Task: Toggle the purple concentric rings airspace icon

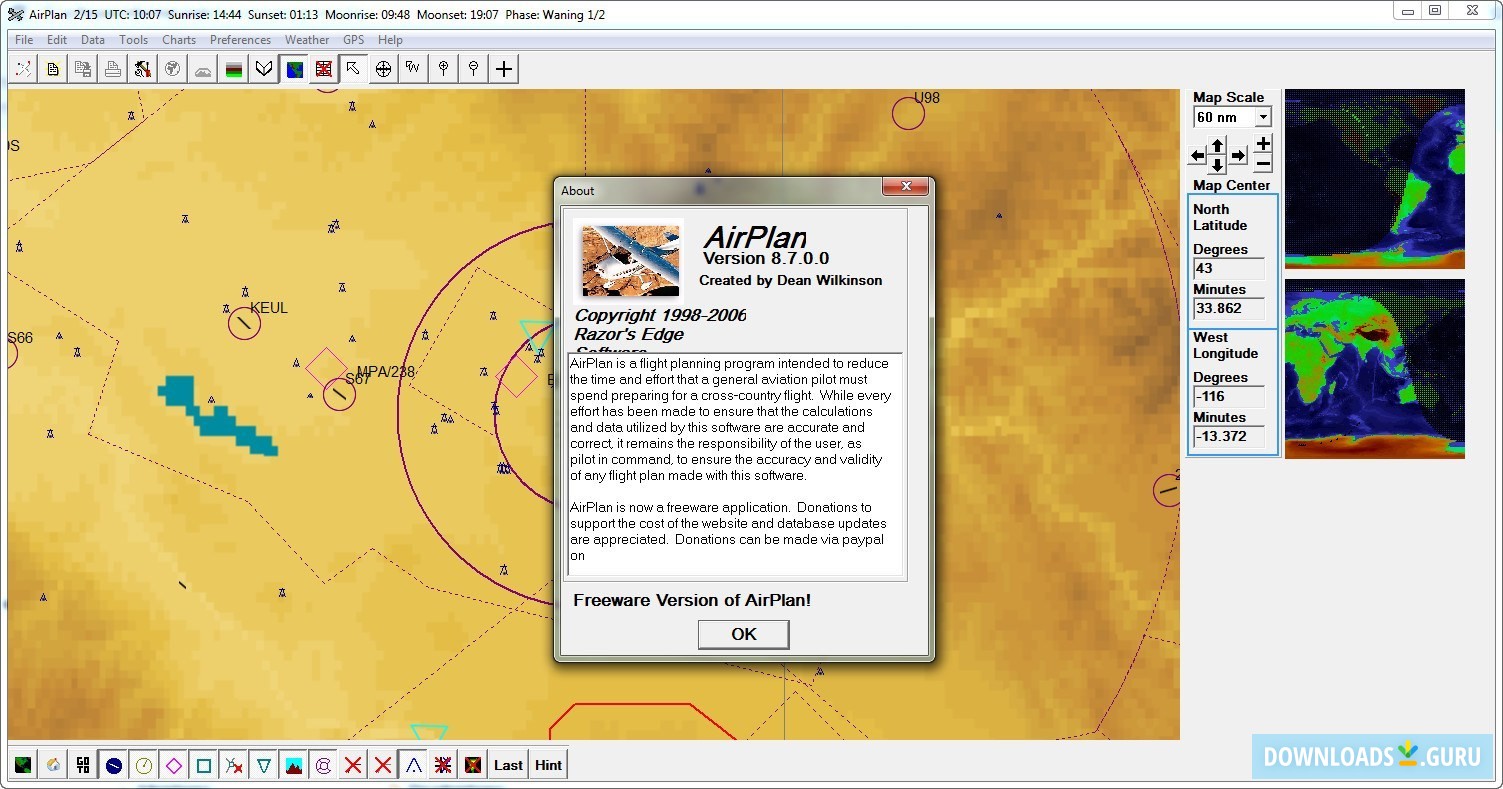Action: point(323,765)
